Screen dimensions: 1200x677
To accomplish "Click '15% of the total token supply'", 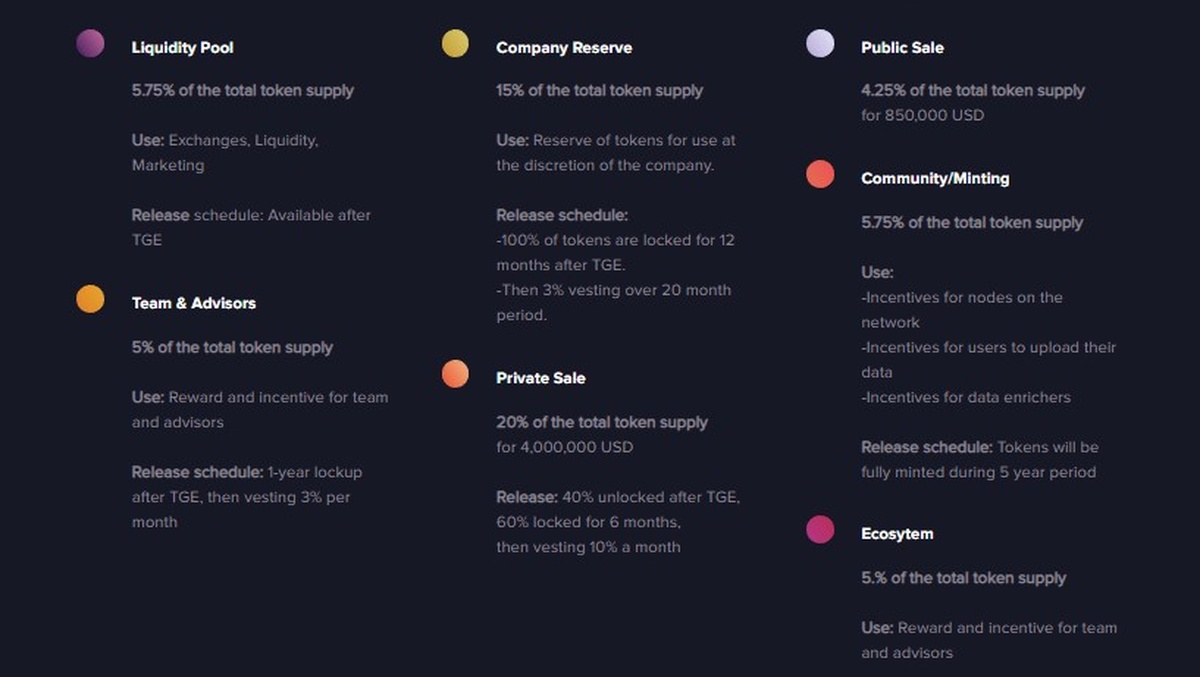I will tap(599, 90).
